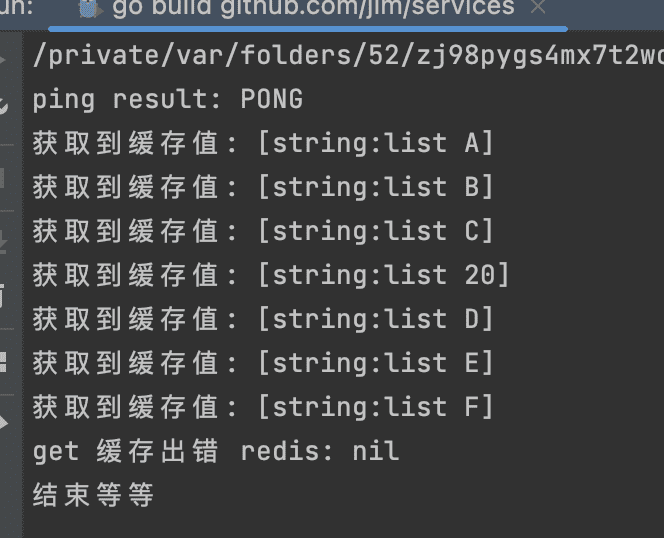This screenshot has height=538, width=664.
Task: Rerun the program with the green play icon
Action: (x=3, y=59)
